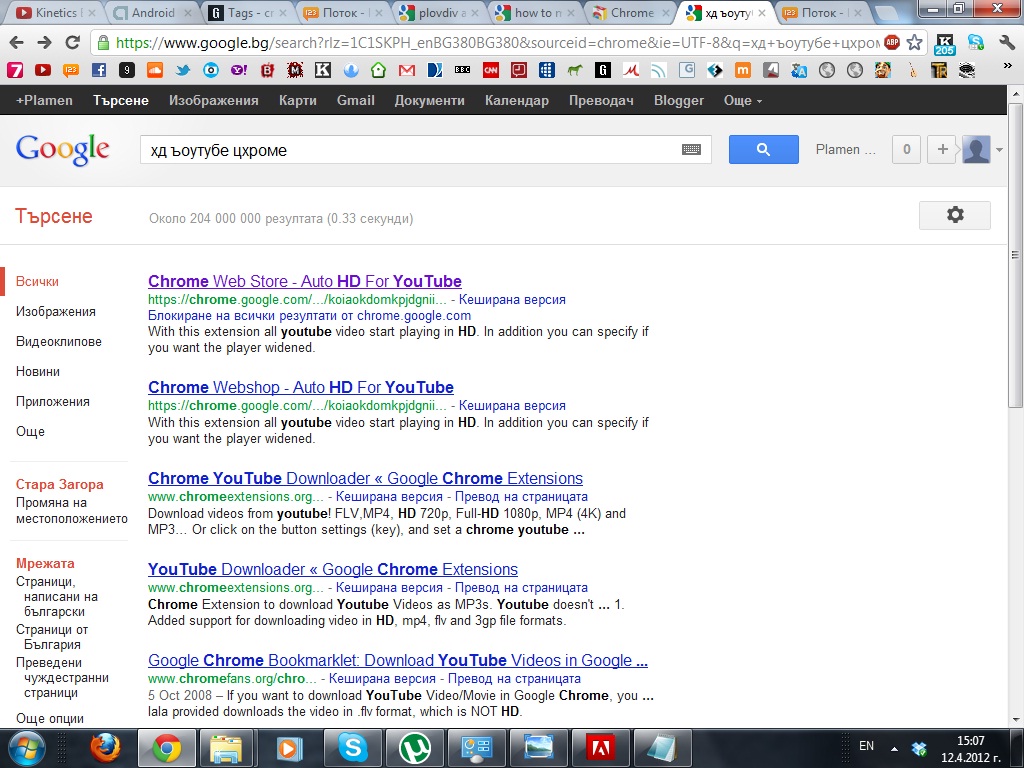Show hidden system tray icons arrow

(894, 749)
